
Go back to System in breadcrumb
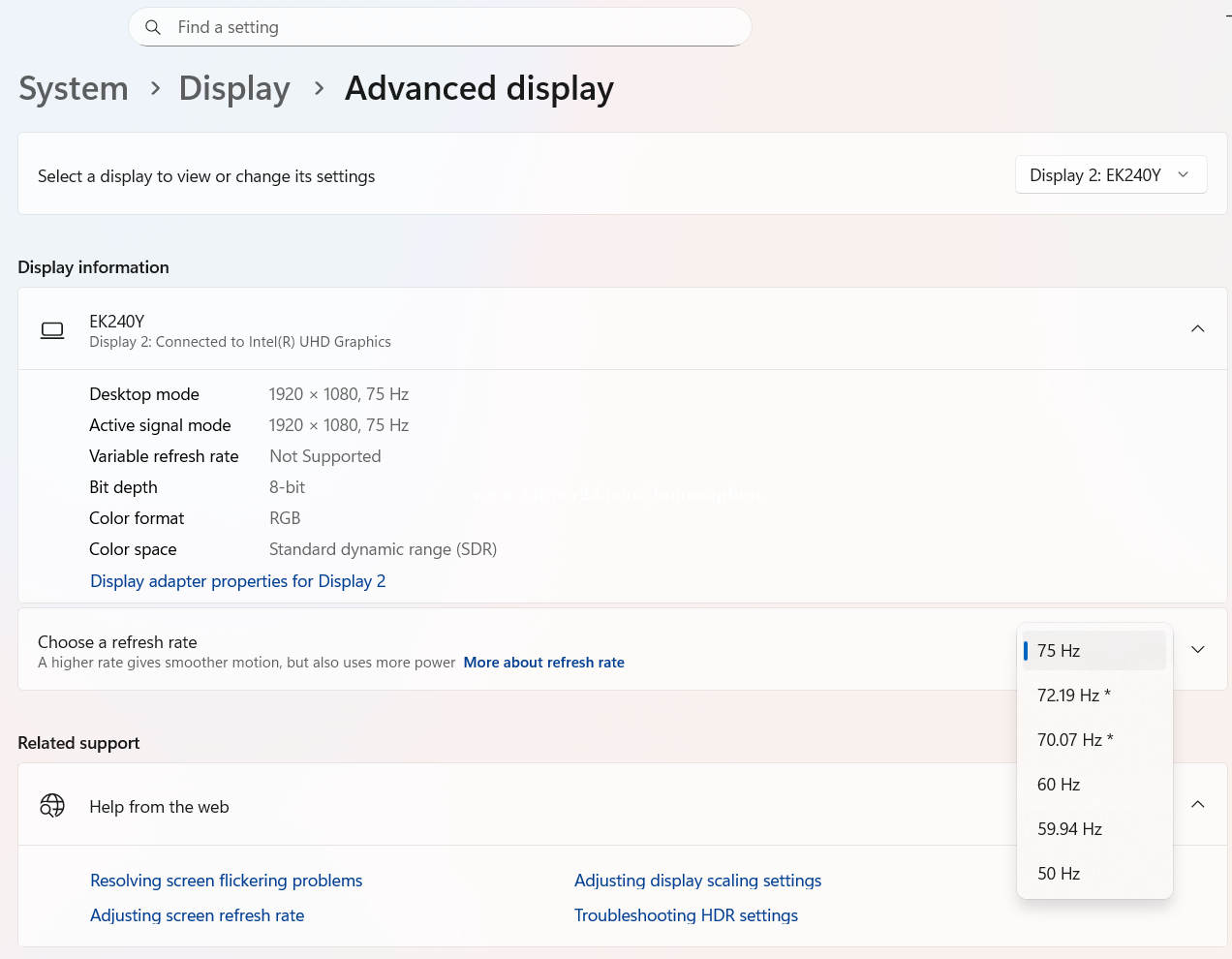[x=74, y=88]
